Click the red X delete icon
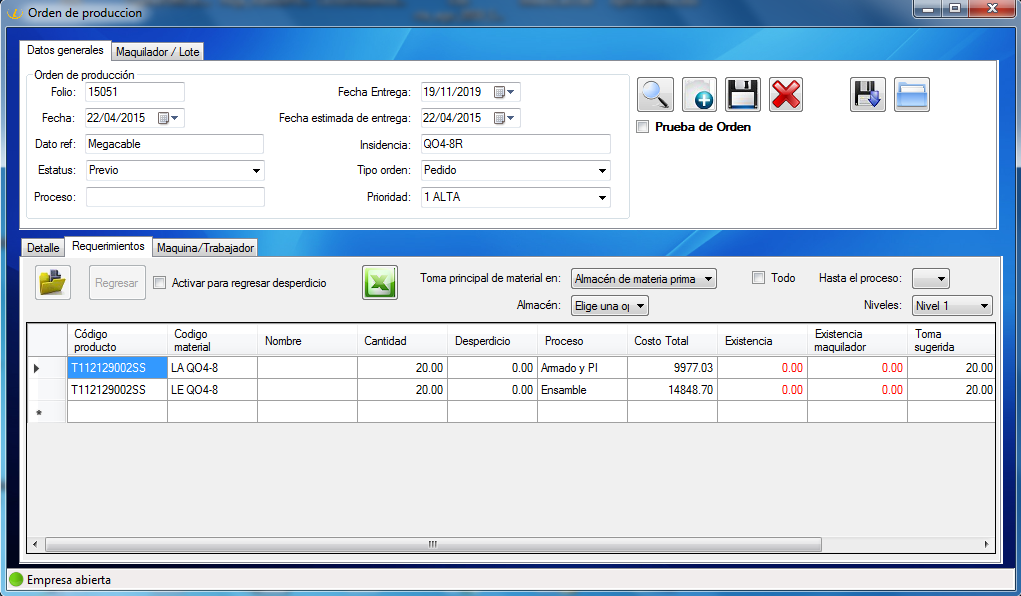Viewport: 1021px width, 596px height. 786,95
